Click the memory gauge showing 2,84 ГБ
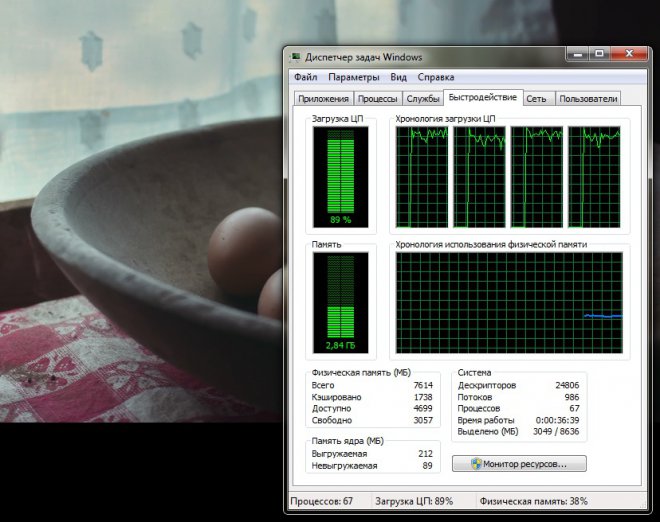The width and height of the screenshot is (660, 522). (x=341, y=302)
